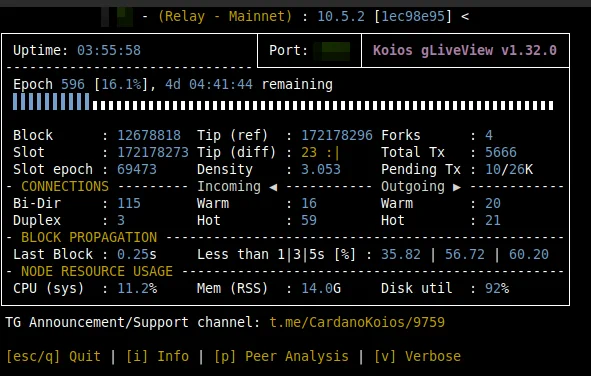Select the 4d 04:41:44 remaining time
Image resolution: width=591 pixels, height=376 pixels.
[209, 84]
